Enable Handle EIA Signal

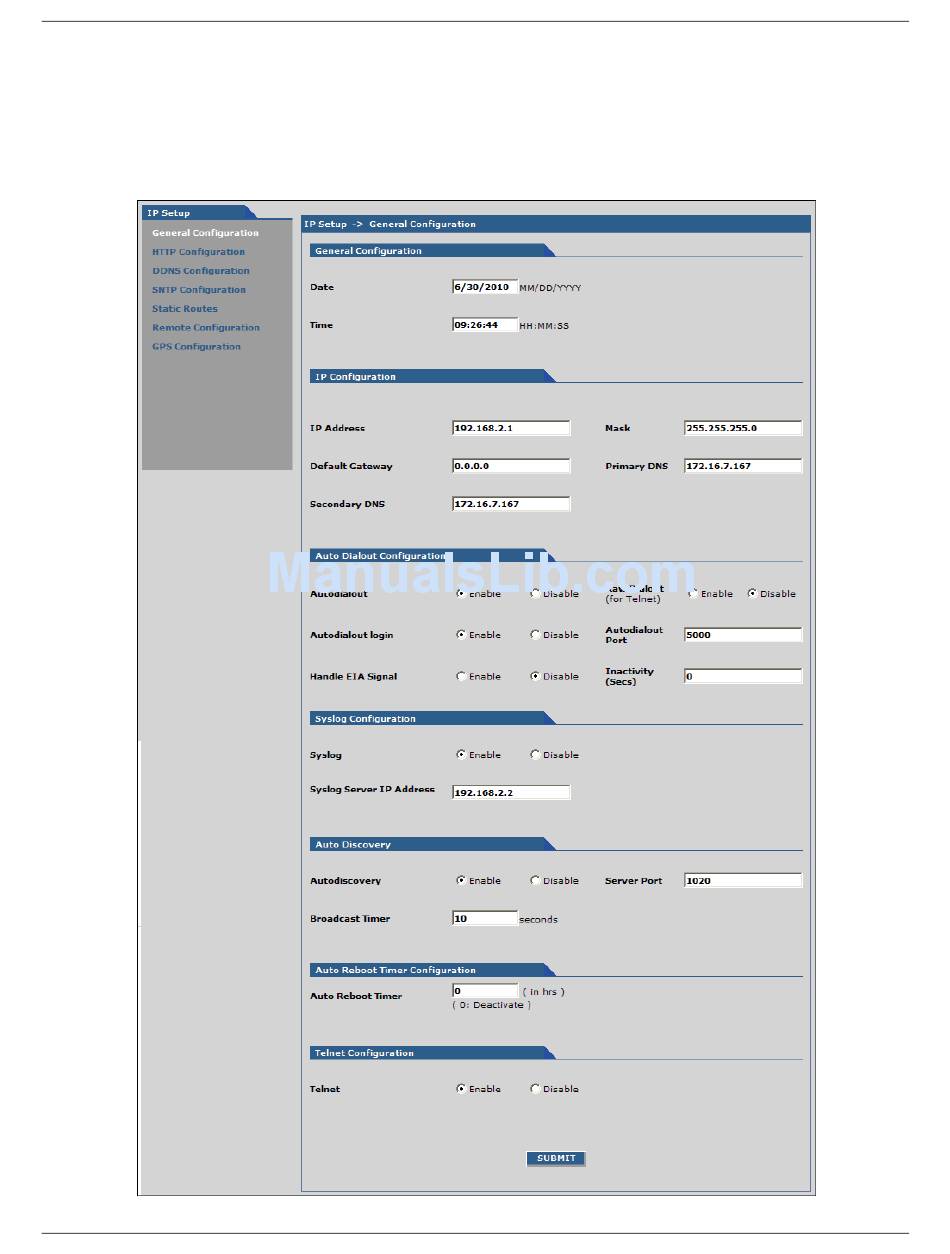coord(461,677)
